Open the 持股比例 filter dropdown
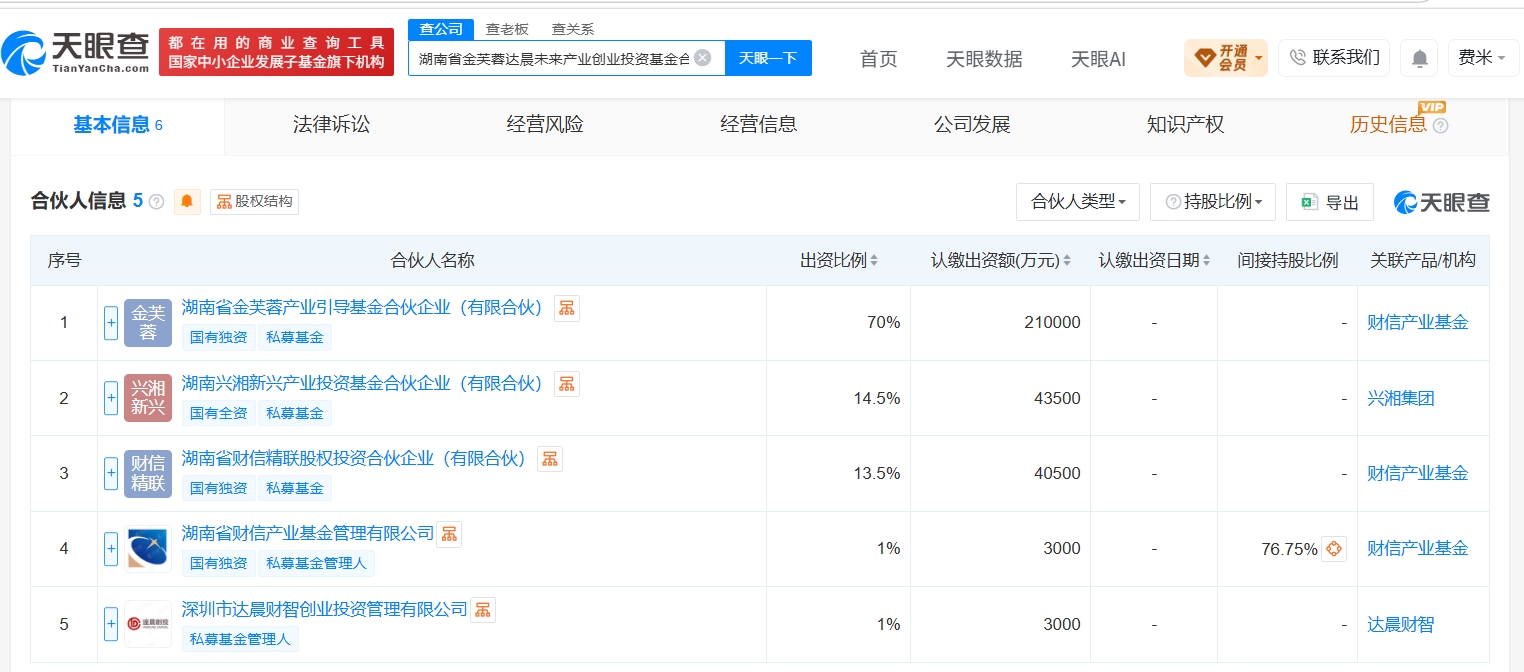Screen dimensions: 1524x672 1213,202
